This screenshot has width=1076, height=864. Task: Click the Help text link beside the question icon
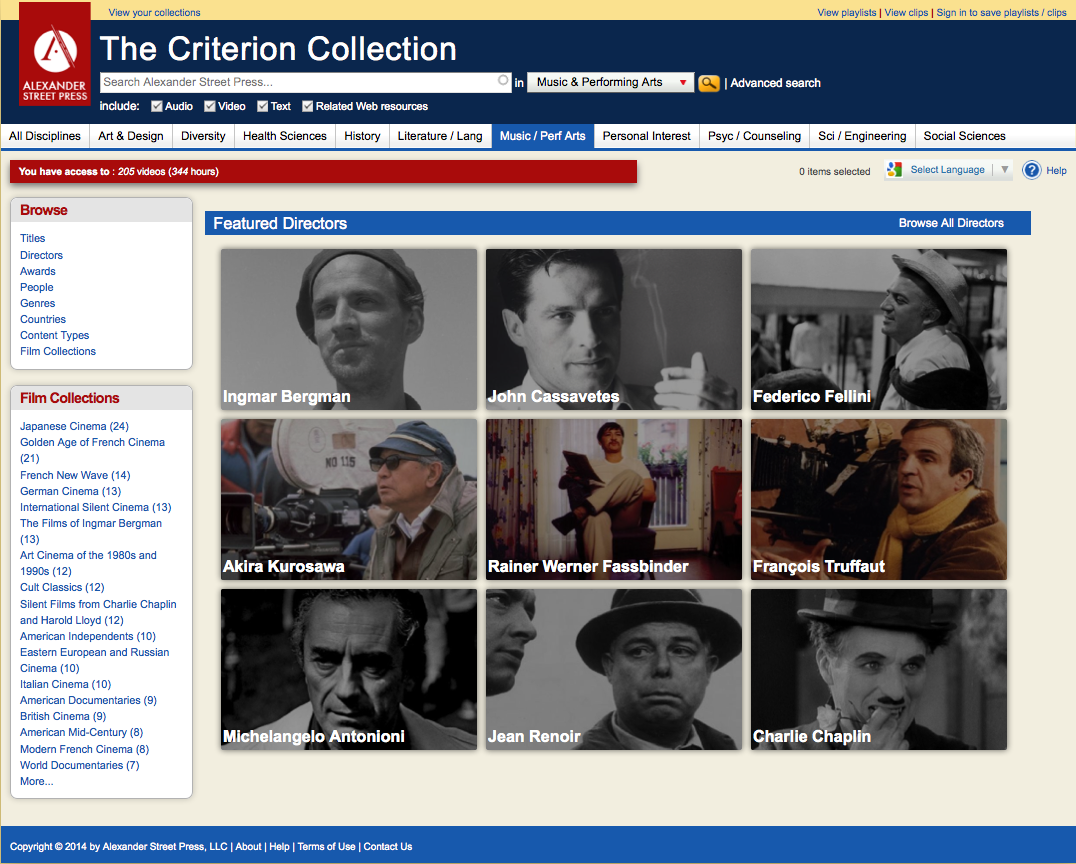coord(1056,170)
